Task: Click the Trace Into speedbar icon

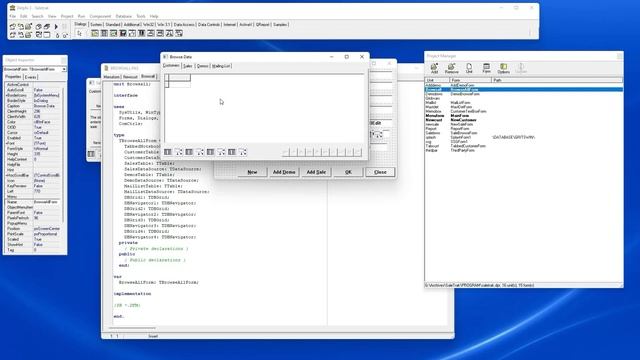Action: click(57, 35)
